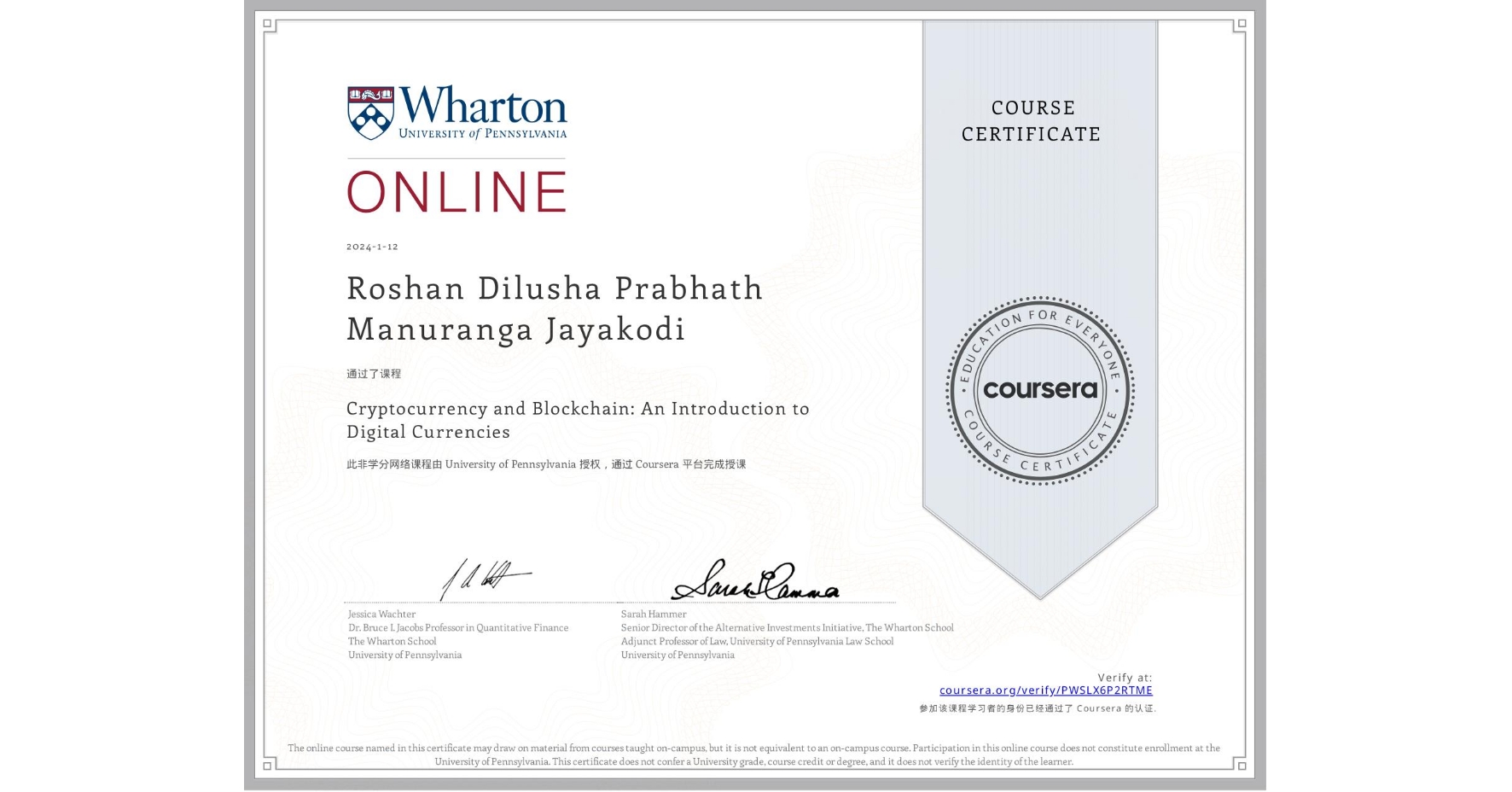Click Sarah Hammer's credentials block
Screen dimensions: 1512x792
pos(787,634)
